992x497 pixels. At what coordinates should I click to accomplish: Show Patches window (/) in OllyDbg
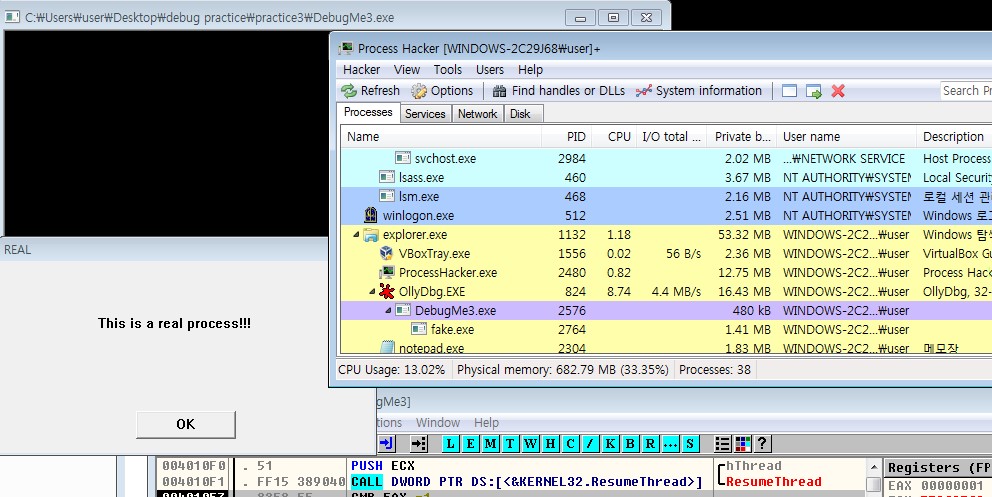[590, 444]
